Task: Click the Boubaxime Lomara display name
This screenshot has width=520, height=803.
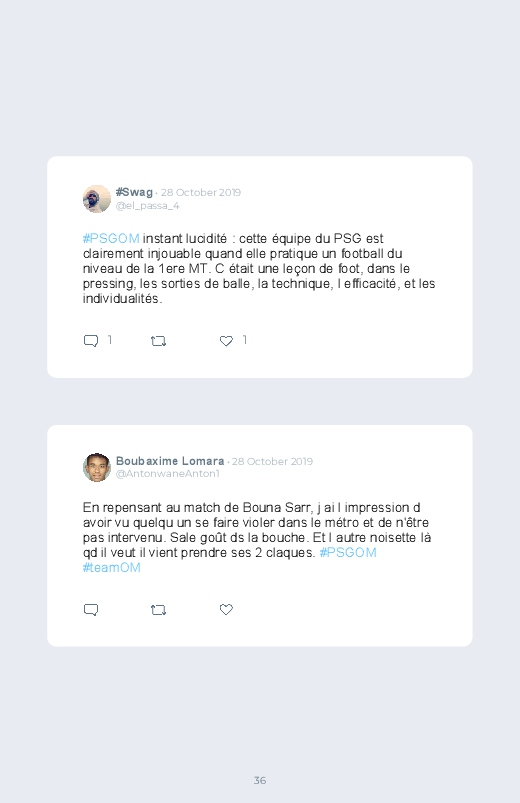Action: pyautogui.click(x=170, y=461)
